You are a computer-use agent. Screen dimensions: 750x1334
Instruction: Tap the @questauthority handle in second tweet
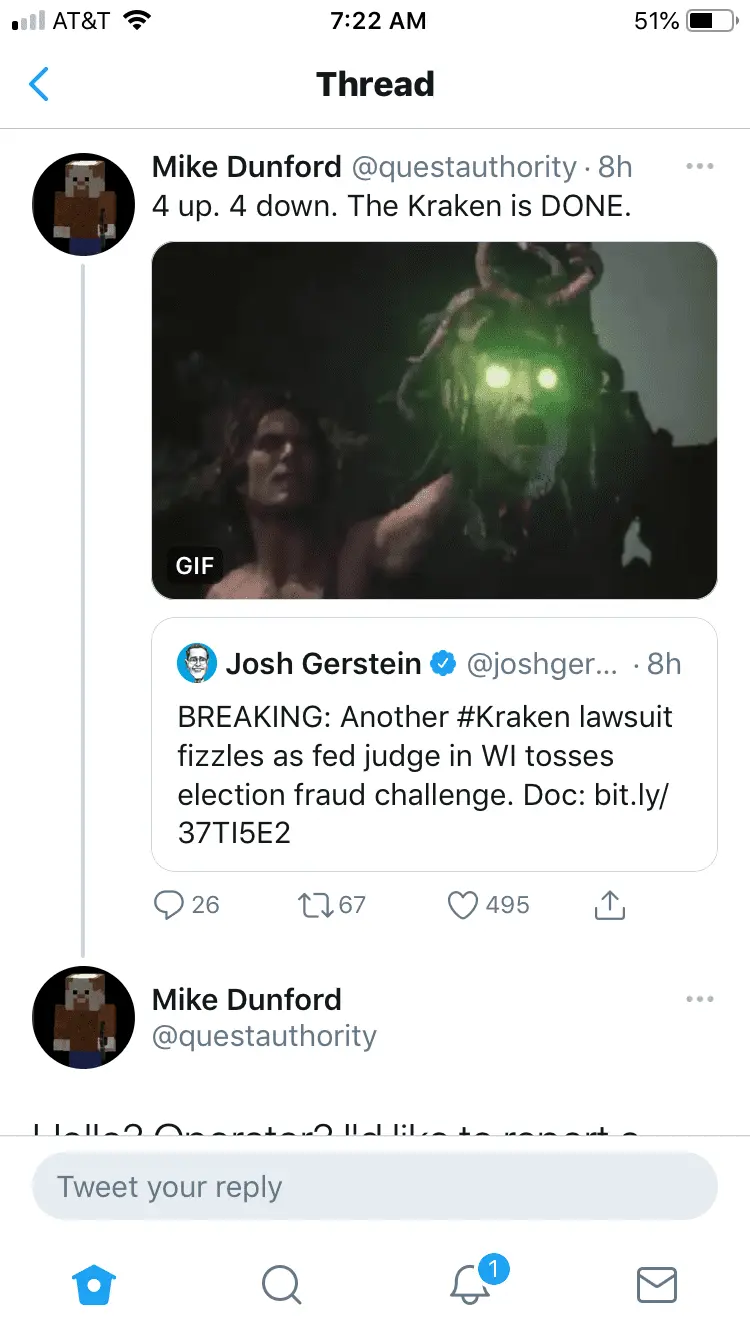(264, 1036)
